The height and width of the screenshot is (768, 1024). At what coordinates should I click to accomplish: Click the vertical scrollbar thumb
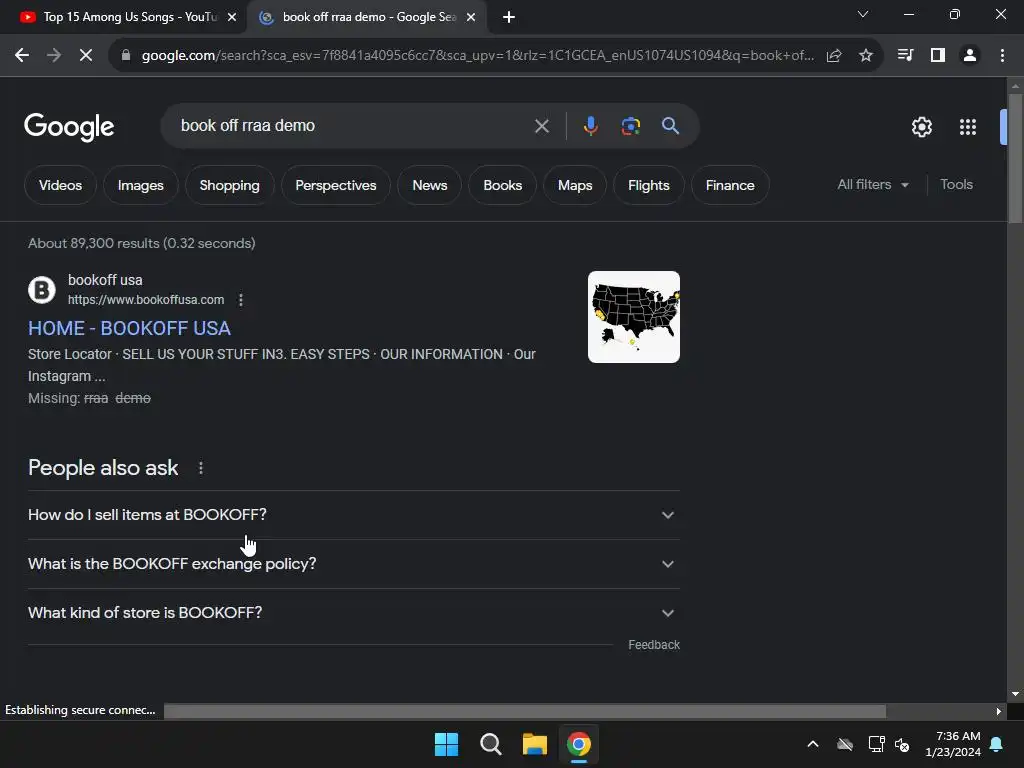click(1015, 158)
